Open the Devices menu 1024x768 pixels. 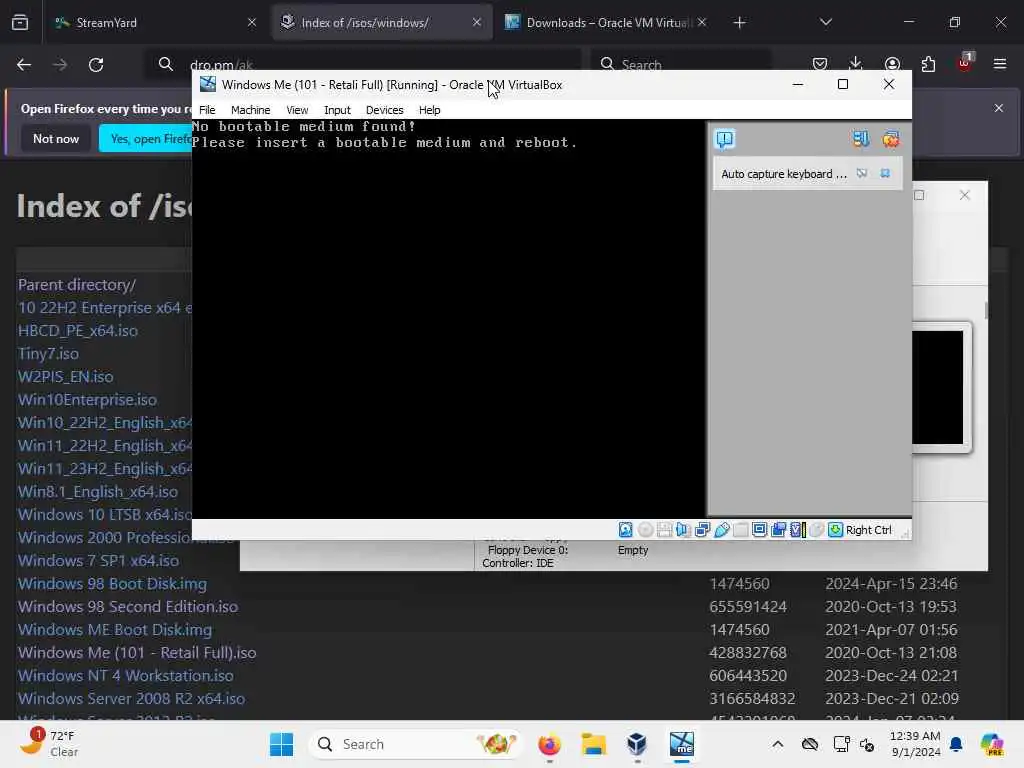point(385,110)
